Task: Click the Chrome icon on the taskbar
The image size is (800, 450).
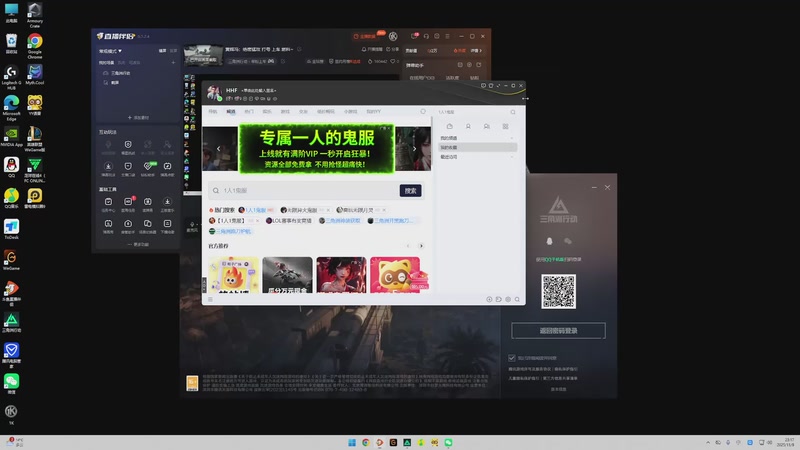Action: point(366,442)
